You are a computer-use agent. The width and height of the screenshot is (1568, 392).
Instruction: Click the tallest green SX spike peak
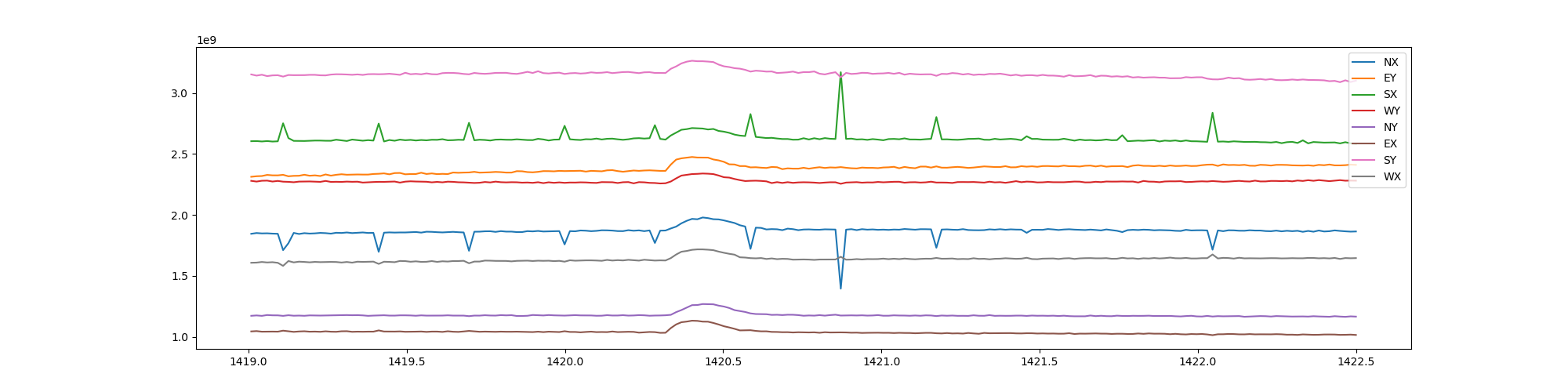(x=840, y=73)
